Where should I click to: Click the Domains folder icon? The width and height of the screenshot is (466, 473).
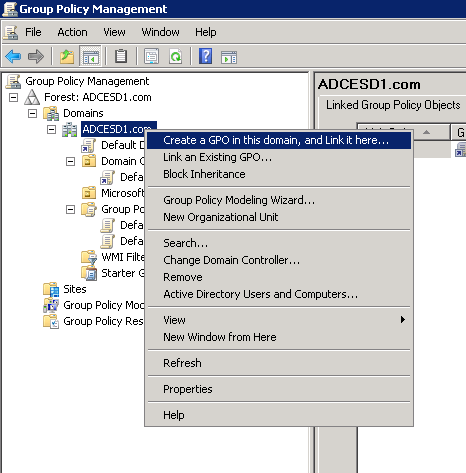51,113
